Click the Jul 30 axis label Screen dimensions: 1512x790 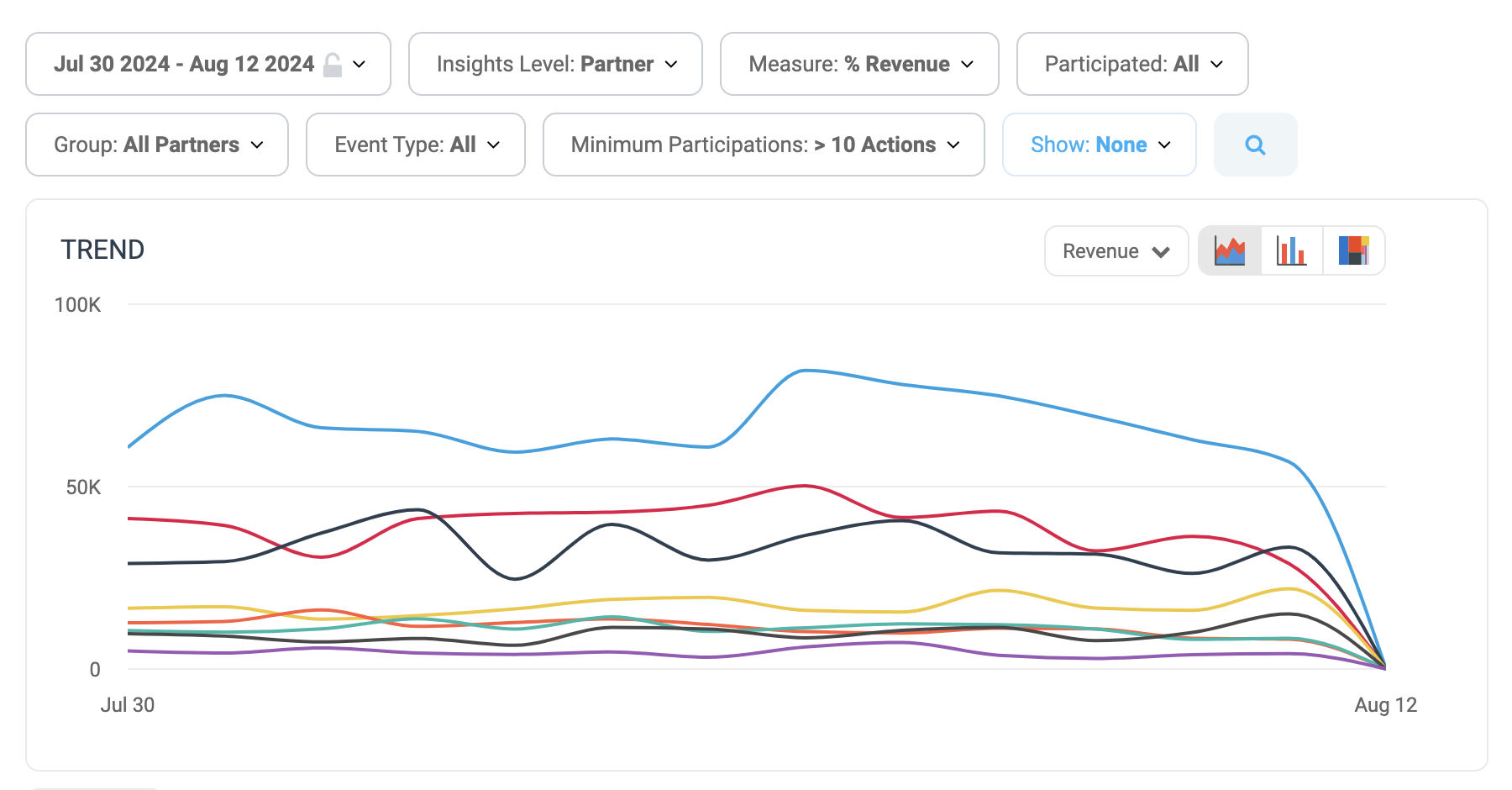(x=128, y=705)
